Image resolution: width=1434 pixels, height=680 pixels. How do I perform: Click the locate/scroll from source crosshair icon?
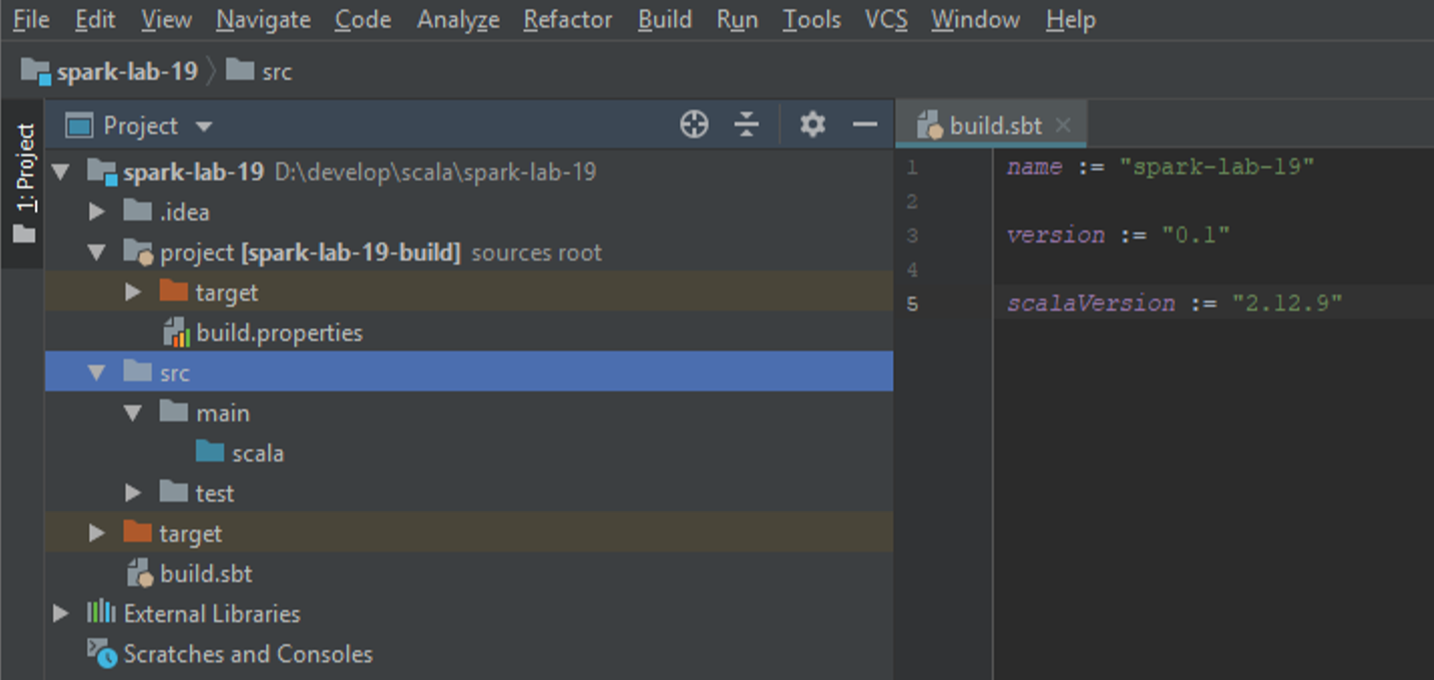[694, 125]
